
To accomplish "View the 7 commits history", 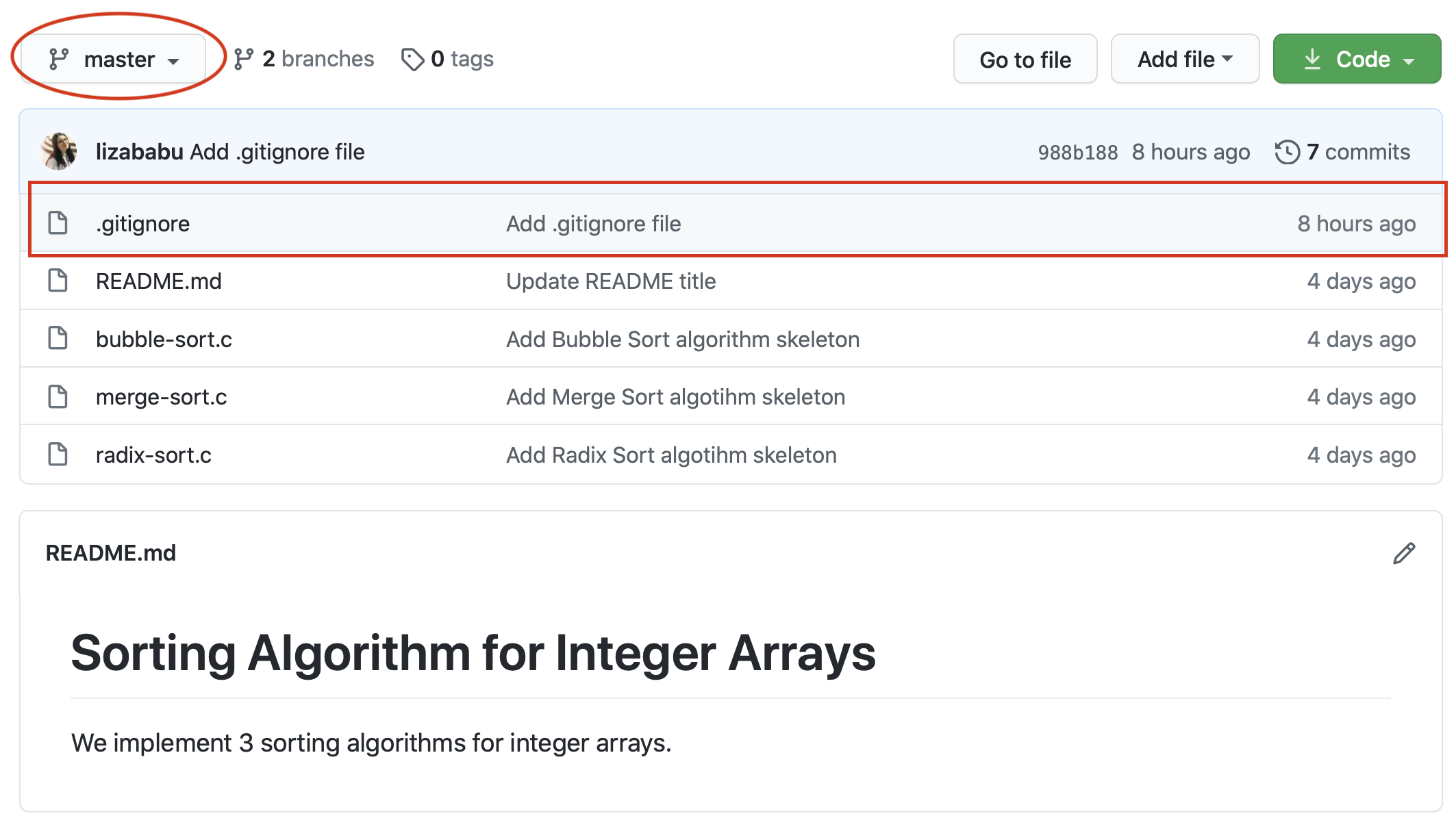I will 1358,152.
